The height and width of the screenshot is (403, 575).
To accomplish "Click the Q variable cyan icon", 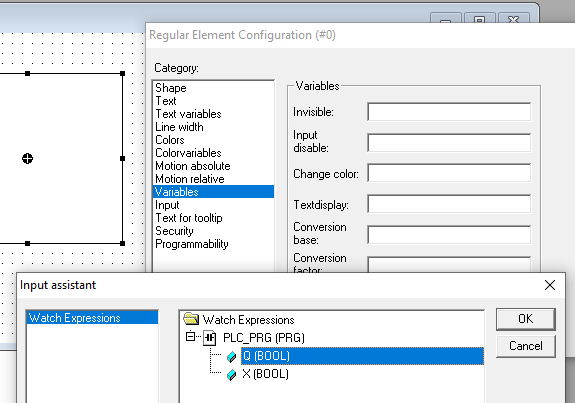I will (231, 356).
